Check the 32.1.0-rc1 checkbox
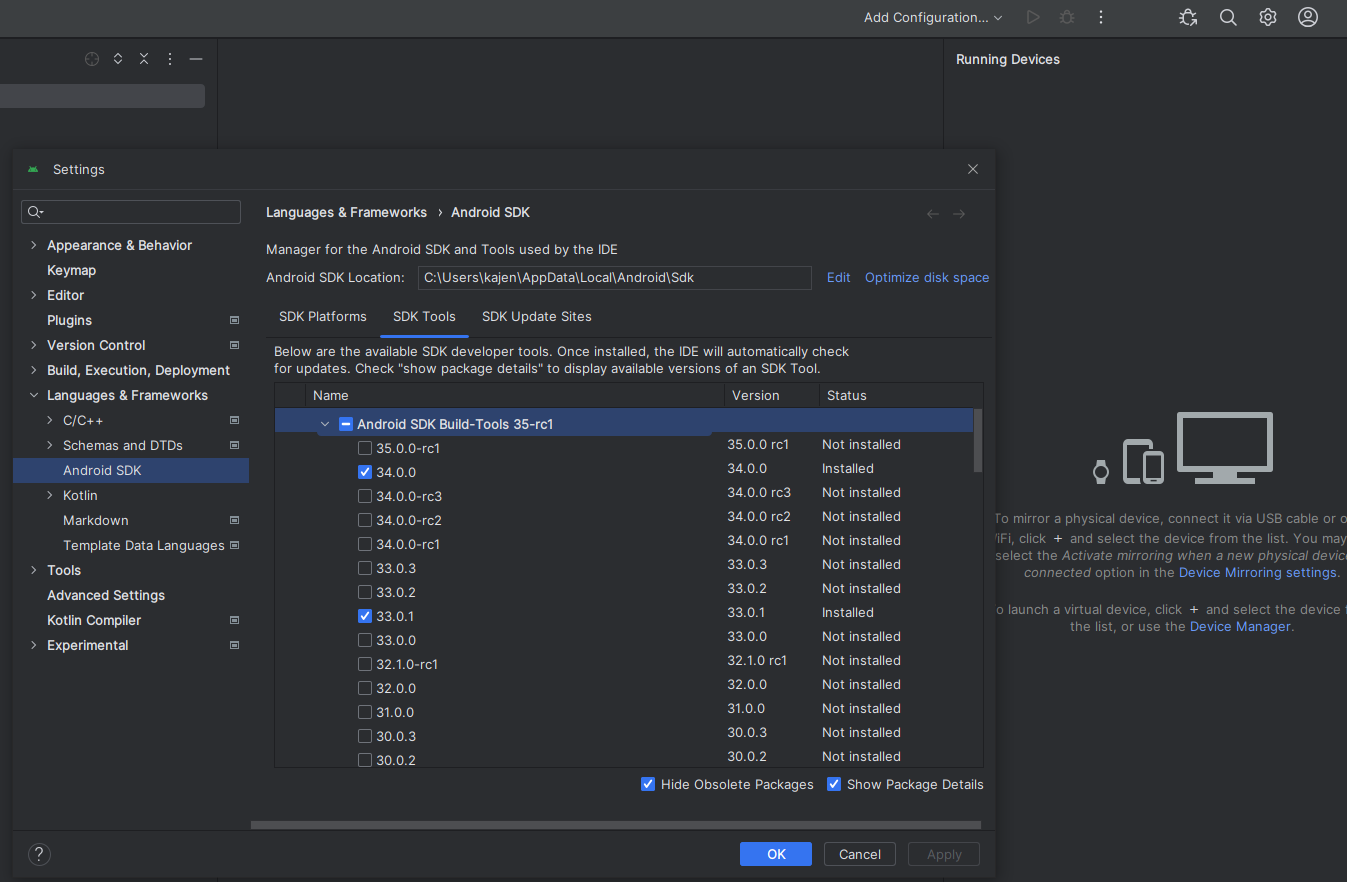The height and width of the screenshot is (882, 1347). [365, 664]
